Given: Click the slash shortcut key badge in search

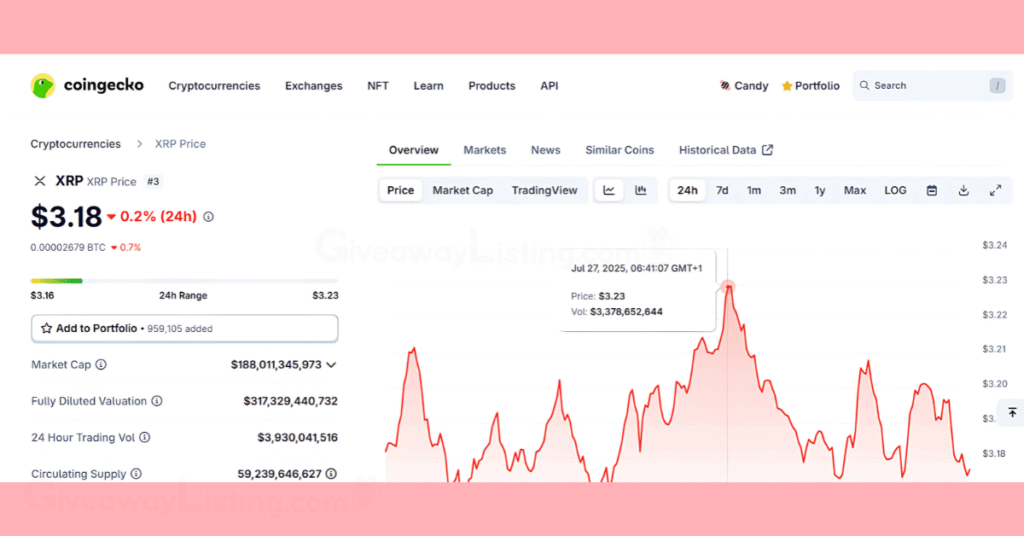Looking at the screenshot, I should click(997, 86).
